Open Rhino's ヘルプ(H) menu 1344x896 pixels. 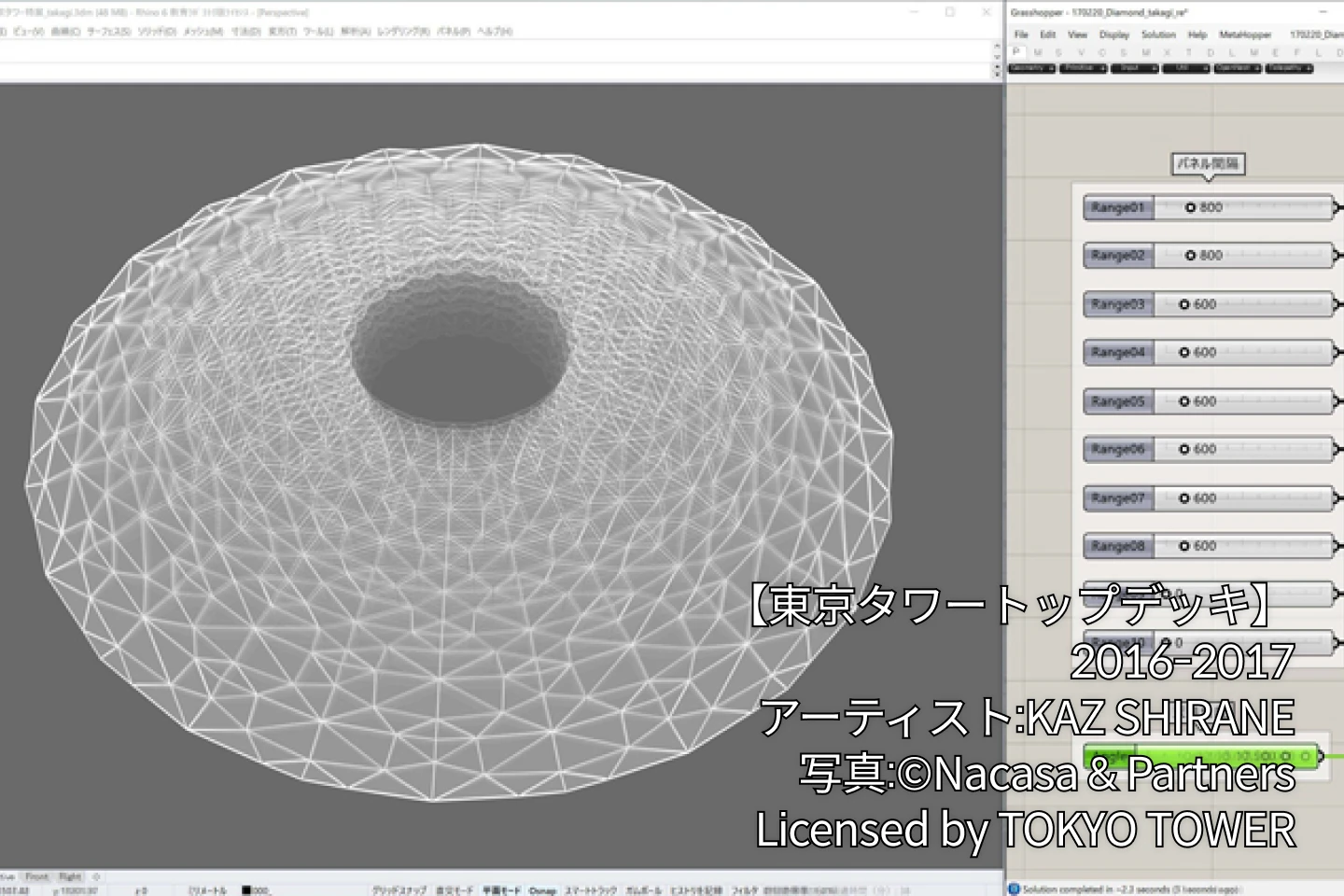(495, 32)
